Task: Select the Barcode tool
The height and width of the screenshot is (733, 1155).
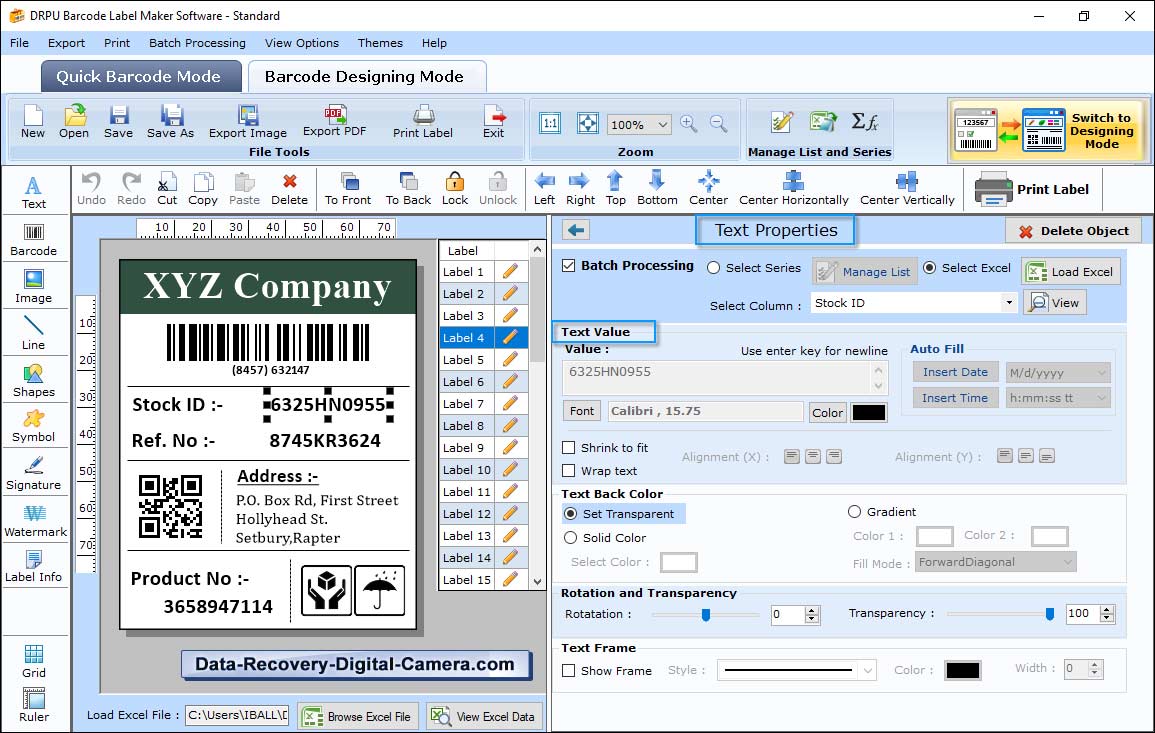Action: [x=33, y=240]
